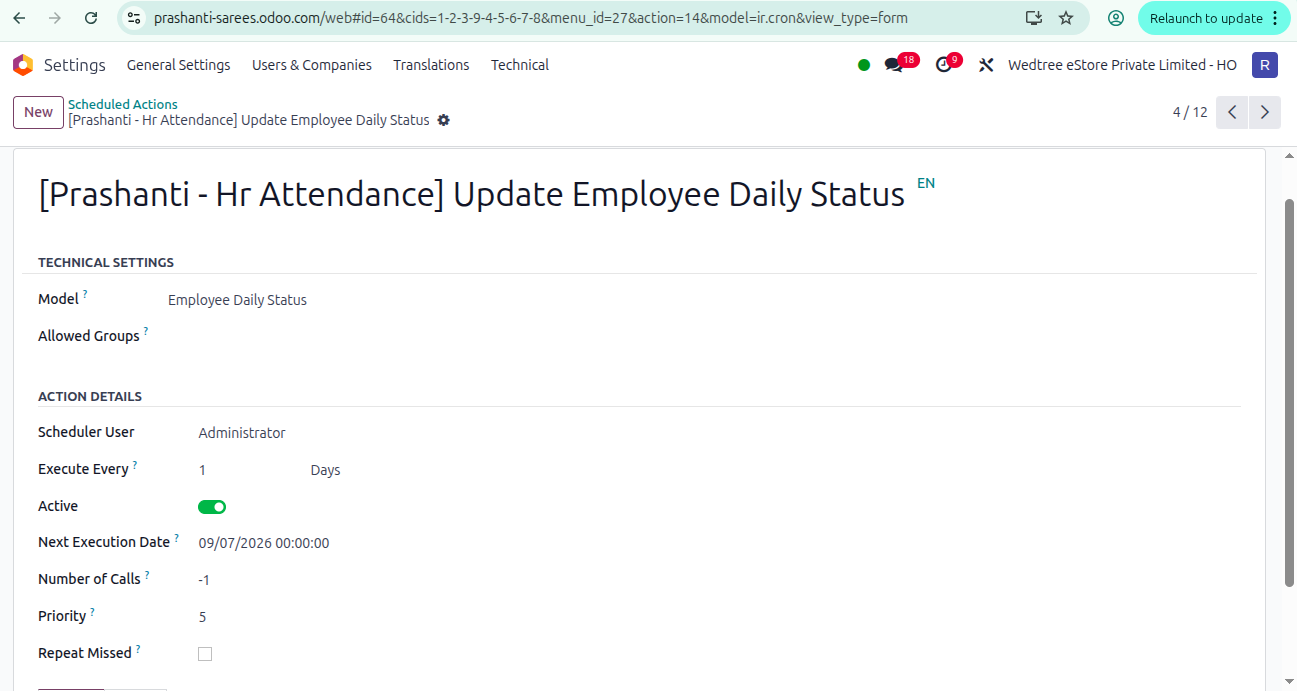Click the Priority help question mark
This screenshot has width=1297, height=691.
tap(93, 612)
